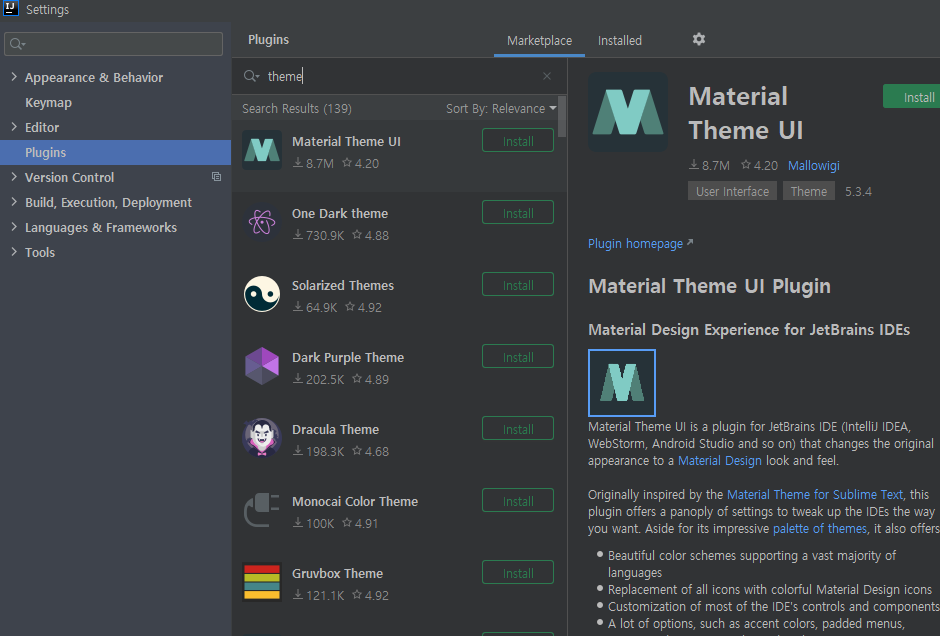
Task: Expand Version Control section
Action: [x=14, y=177]
